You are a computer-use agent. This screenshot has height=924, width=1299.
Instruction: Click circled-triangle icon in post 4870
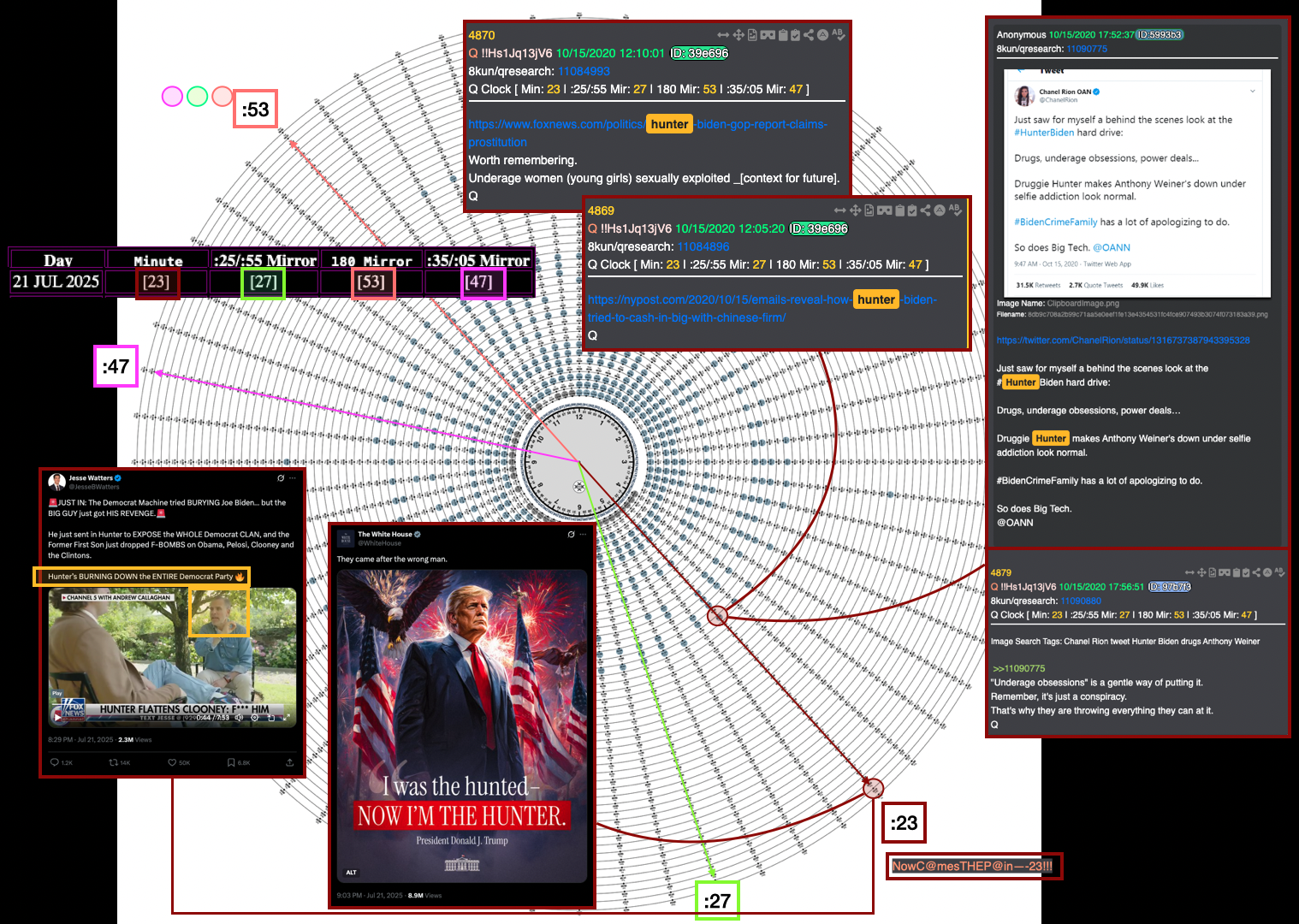coord(822,35)
